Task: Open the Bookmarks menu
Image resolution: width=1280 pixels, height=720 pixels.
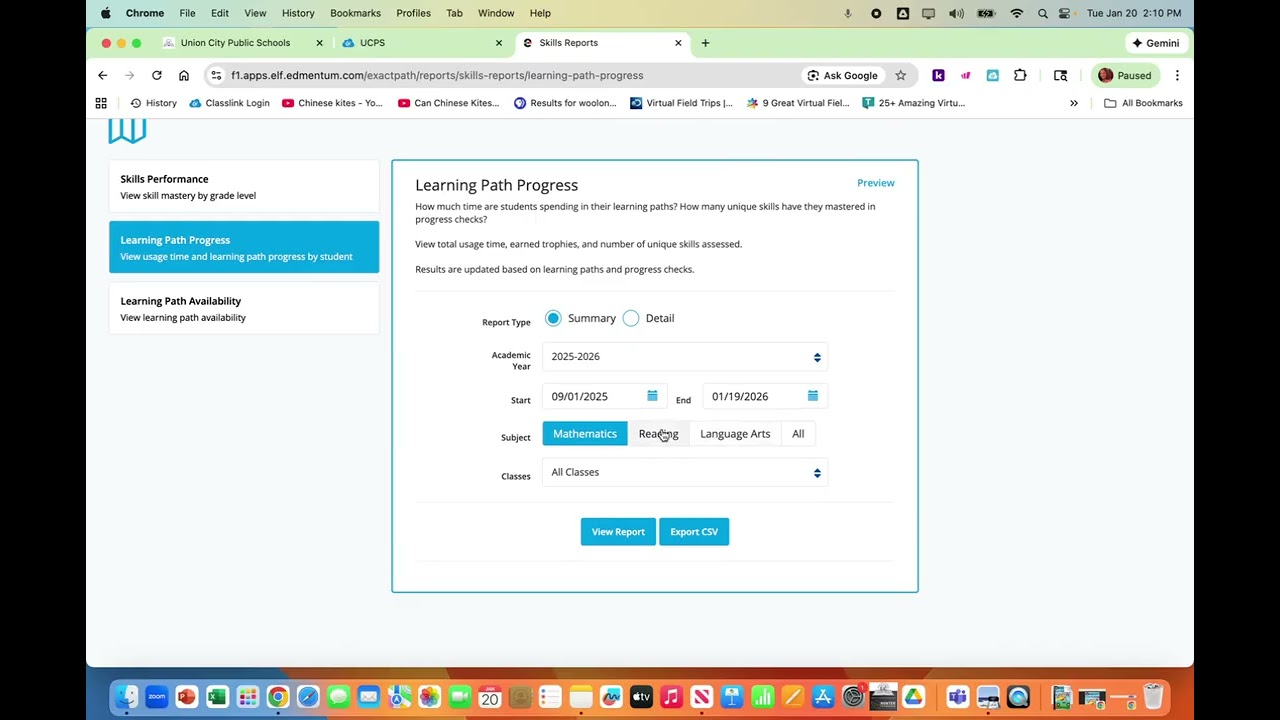Action: 355,13
